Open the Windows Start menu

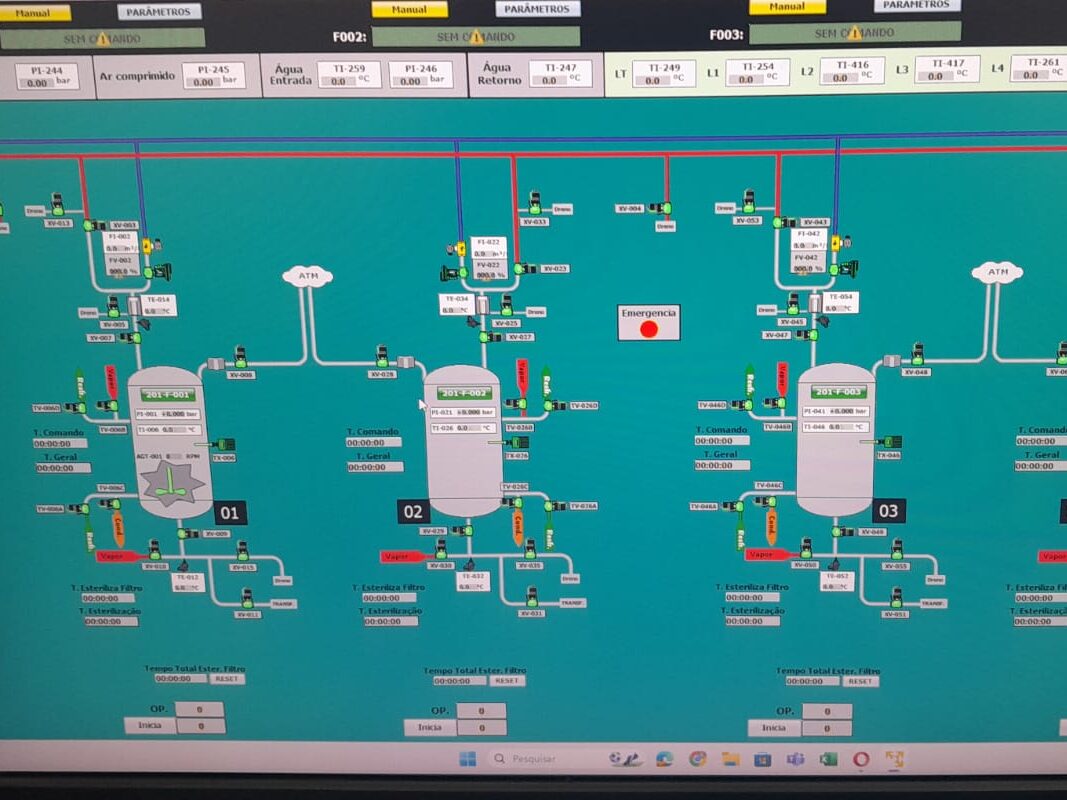pos(467,759)
